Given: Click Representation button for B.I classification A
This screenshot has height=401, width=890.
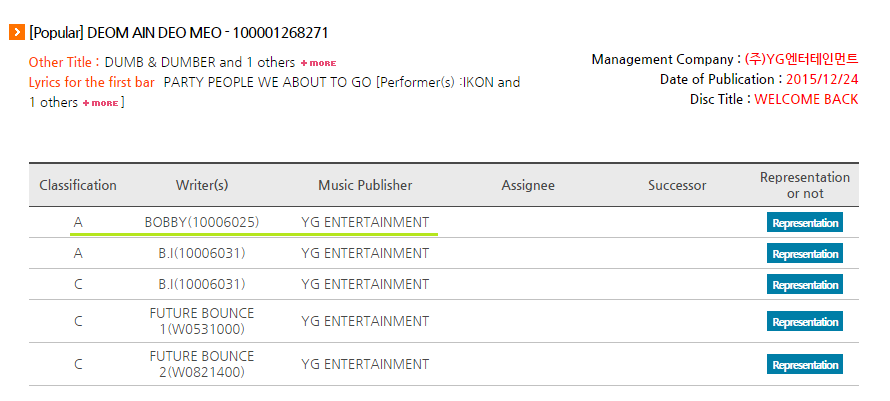Looking at the screenshot, I should pyautogui.click(x=804, y=253).
